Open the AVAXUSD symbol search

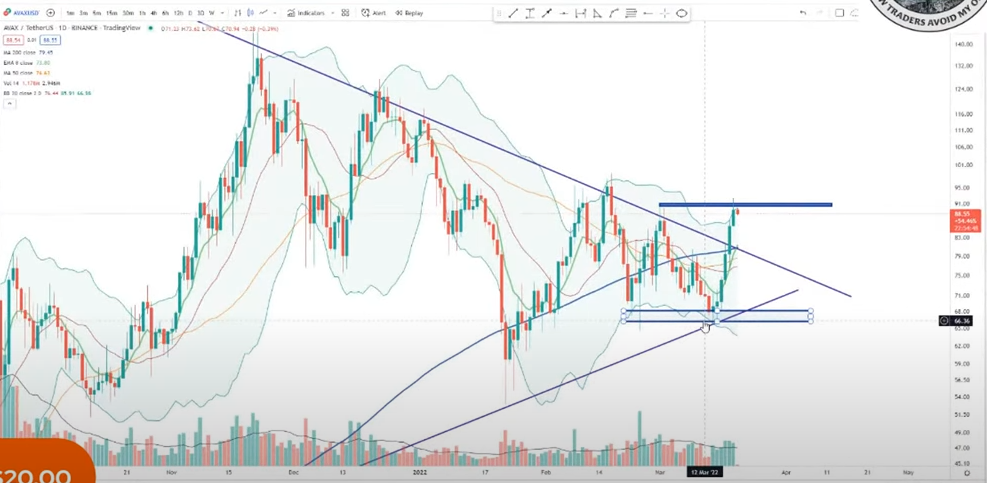(22, 13)
